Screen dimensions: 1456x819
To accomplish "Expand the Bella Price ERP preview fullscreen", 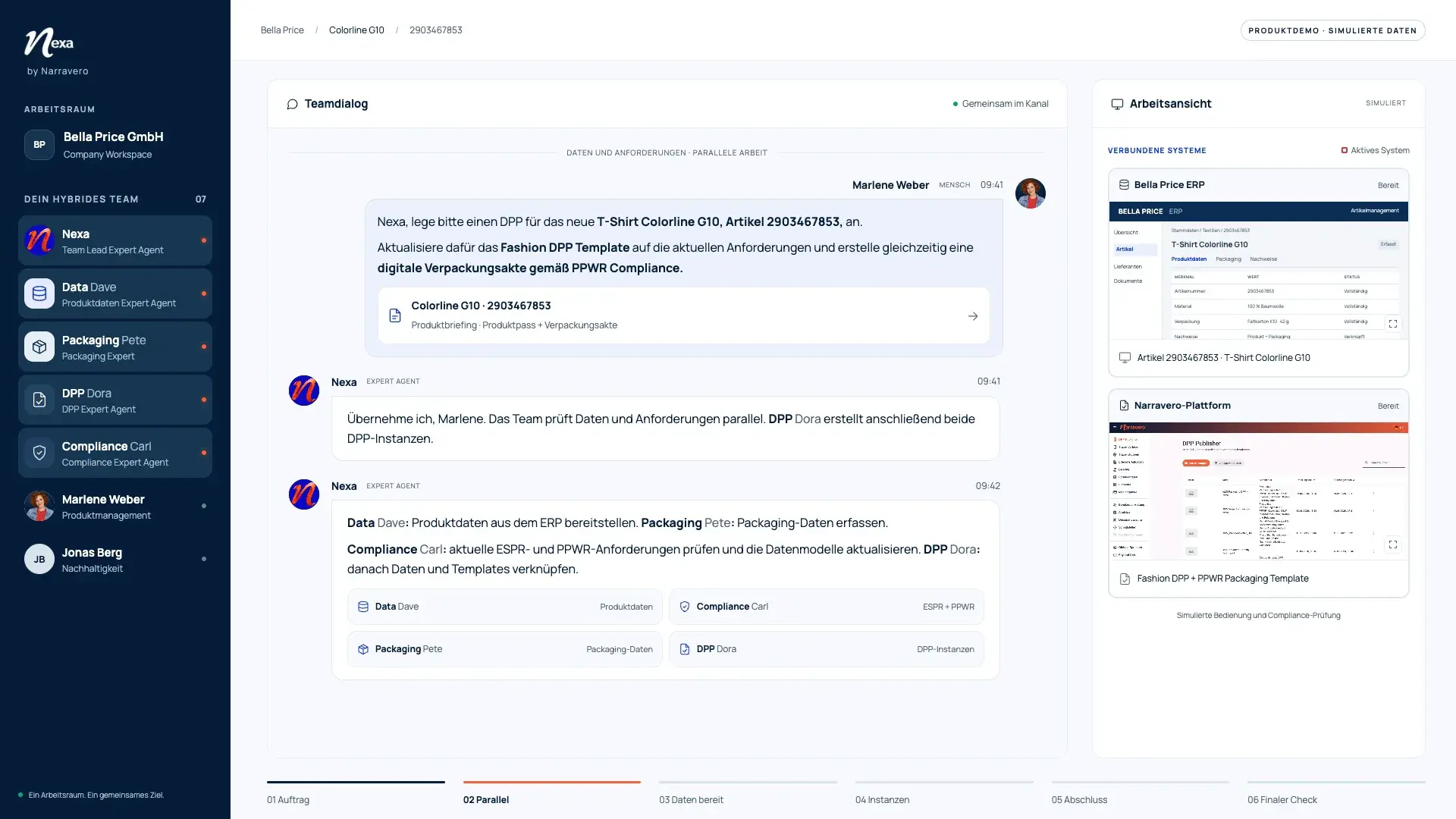I will pos(1393,324).
